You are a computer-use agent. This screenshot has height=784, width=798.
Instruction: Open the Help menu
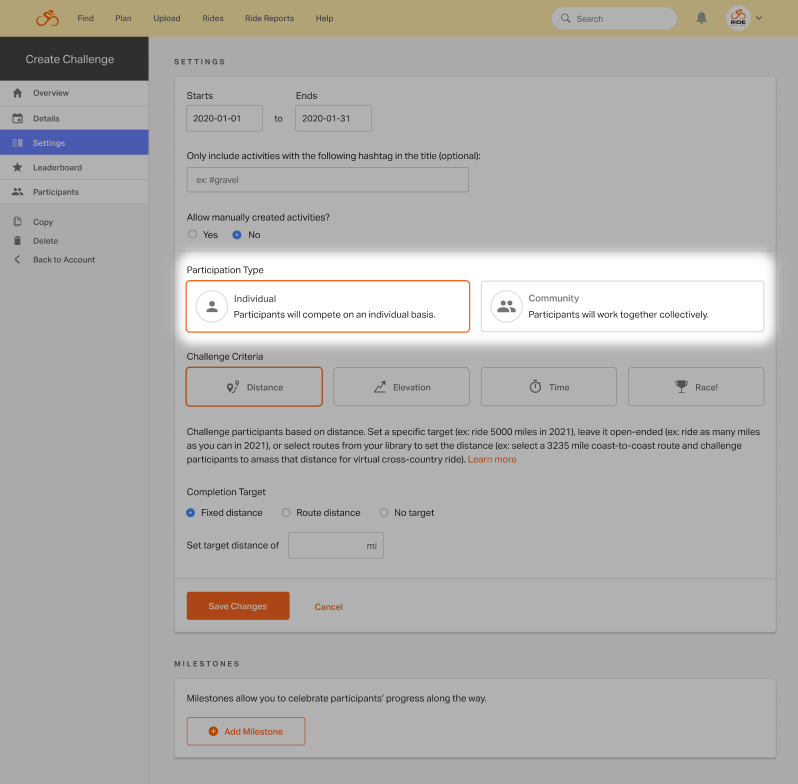click(x=324, y=18)
